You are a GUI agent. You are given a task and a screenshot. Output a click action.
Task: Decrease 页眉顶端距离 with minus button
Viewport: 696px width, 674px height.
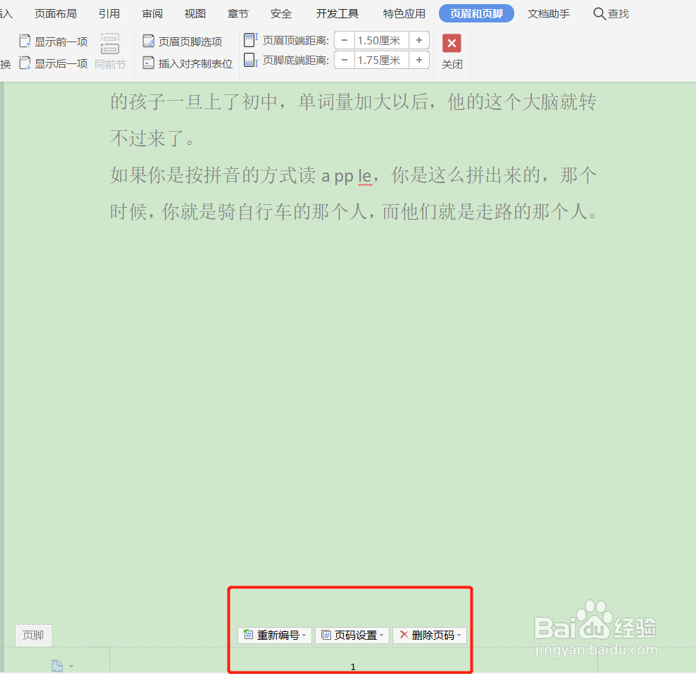click(344, 40)
